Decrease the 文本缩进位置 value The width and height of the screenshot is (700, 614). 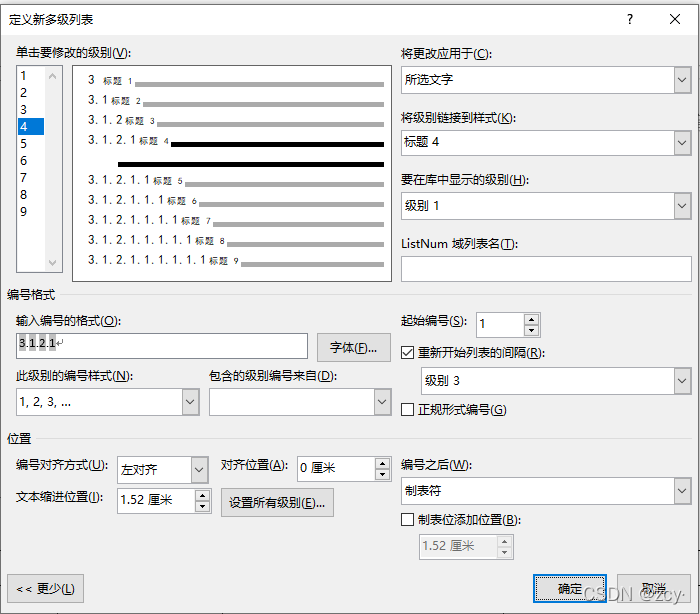point(203,506)
